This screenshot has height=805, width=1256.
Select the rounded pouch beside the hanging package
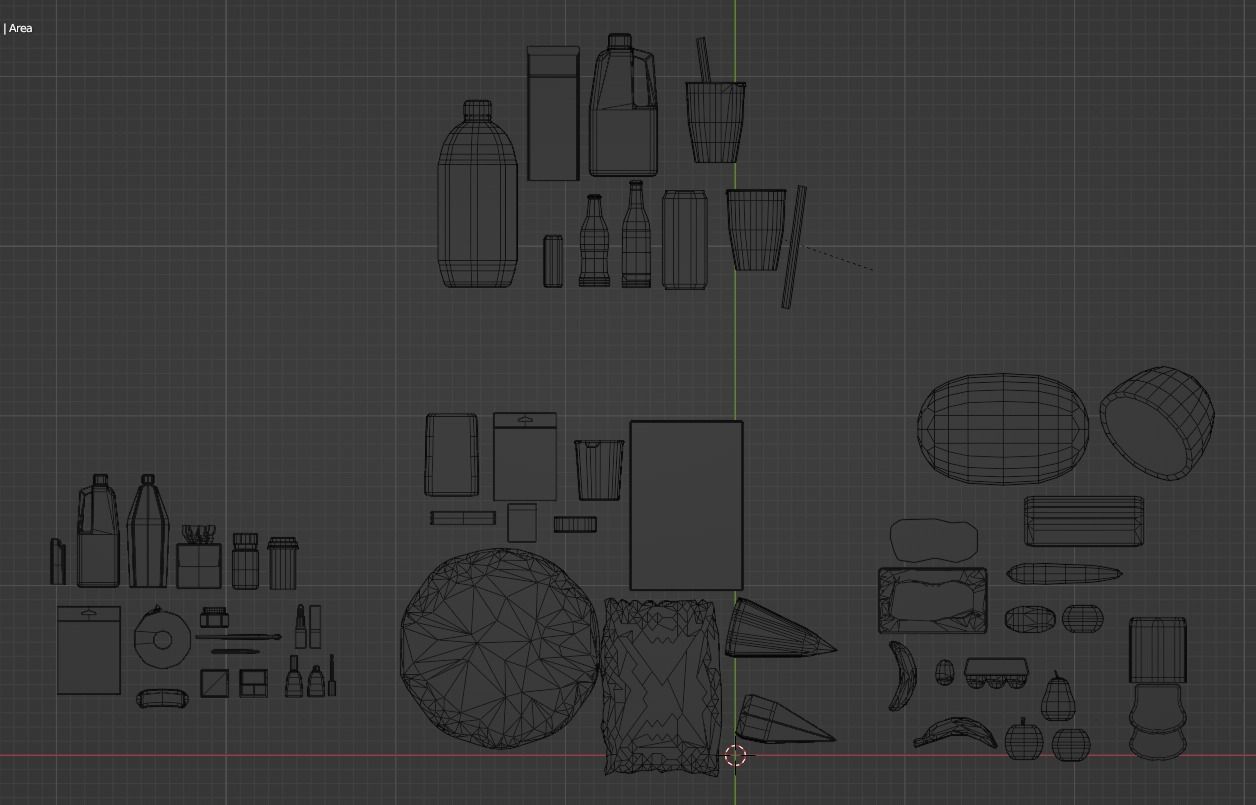pyautogui.click(x=451, y=455)
